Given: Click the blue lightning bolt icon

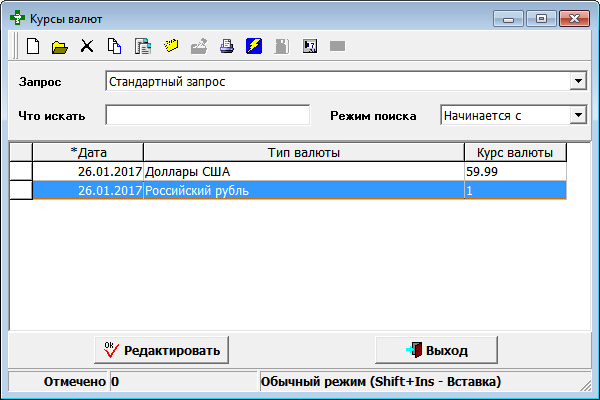Looking at the screenshot, I should click(x=254, y=46).
